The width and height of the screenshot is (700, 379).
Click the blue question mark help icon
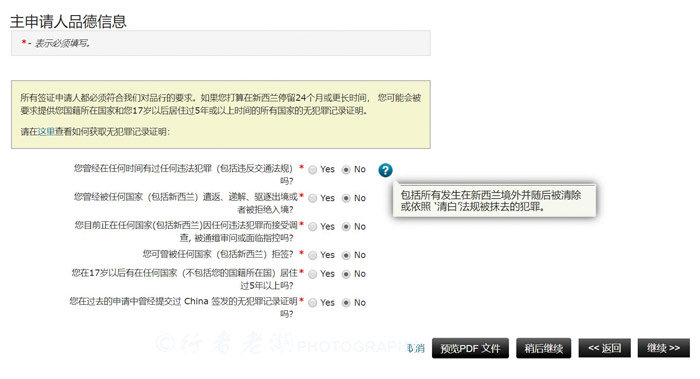(385, 170)
